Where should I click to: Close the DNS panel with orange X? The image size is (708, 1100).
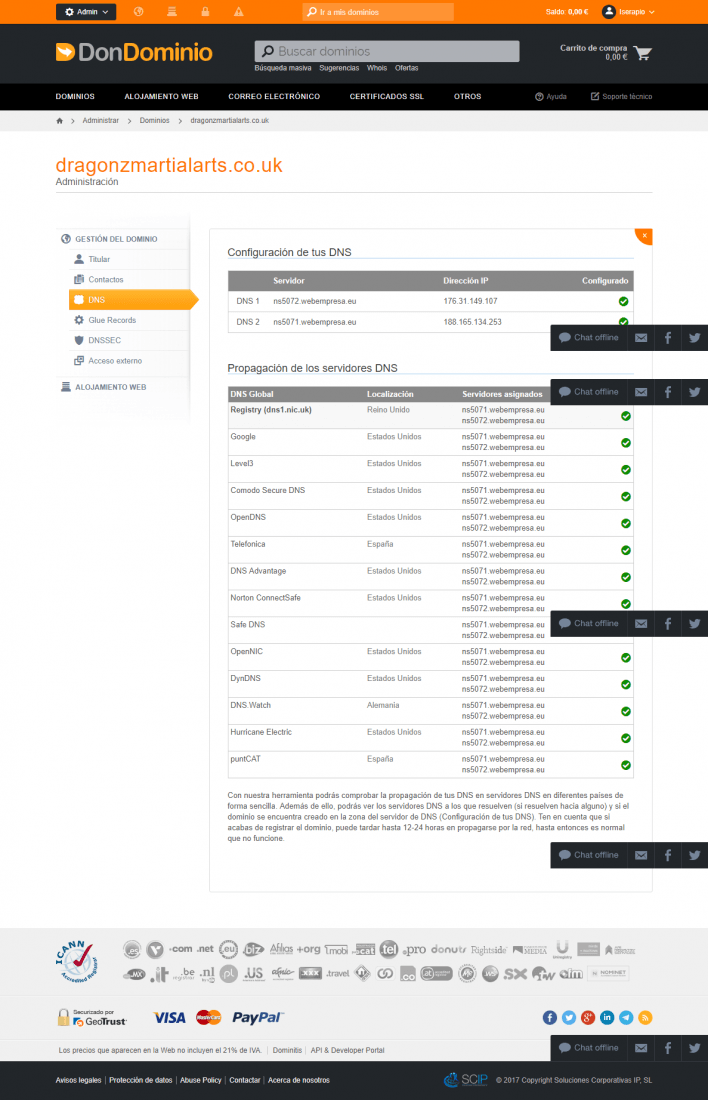click(644, 236)
